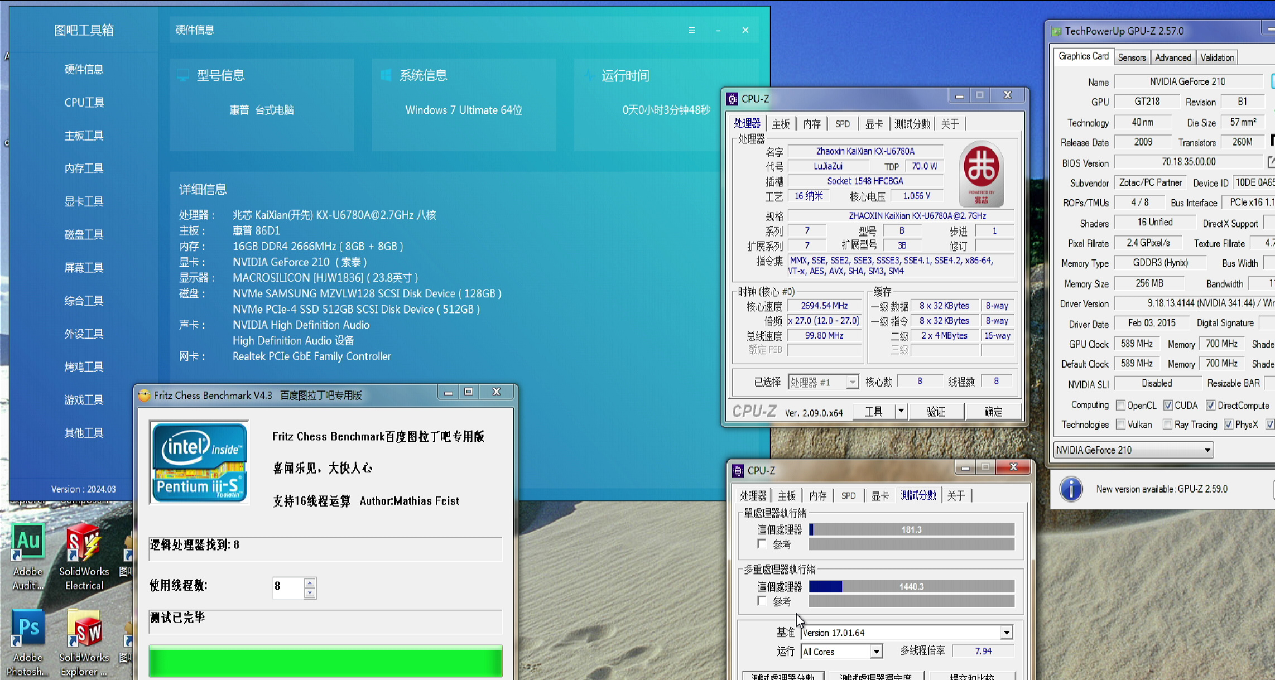The width and height of the screenshot is (1275, 680).
Task: Toggle multi-thread 参考 checkbox in CPU-Z benchmark
Action: click(x=763, y=601)
